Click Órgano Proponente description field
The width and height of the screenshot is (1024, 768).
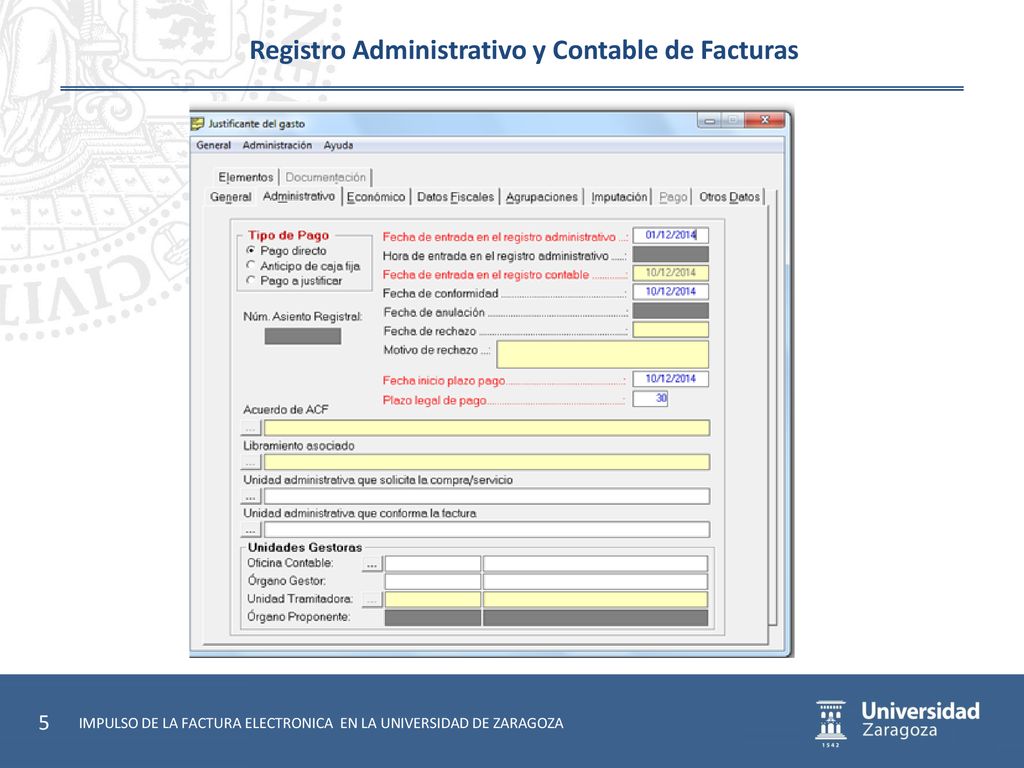coord(596,618)
